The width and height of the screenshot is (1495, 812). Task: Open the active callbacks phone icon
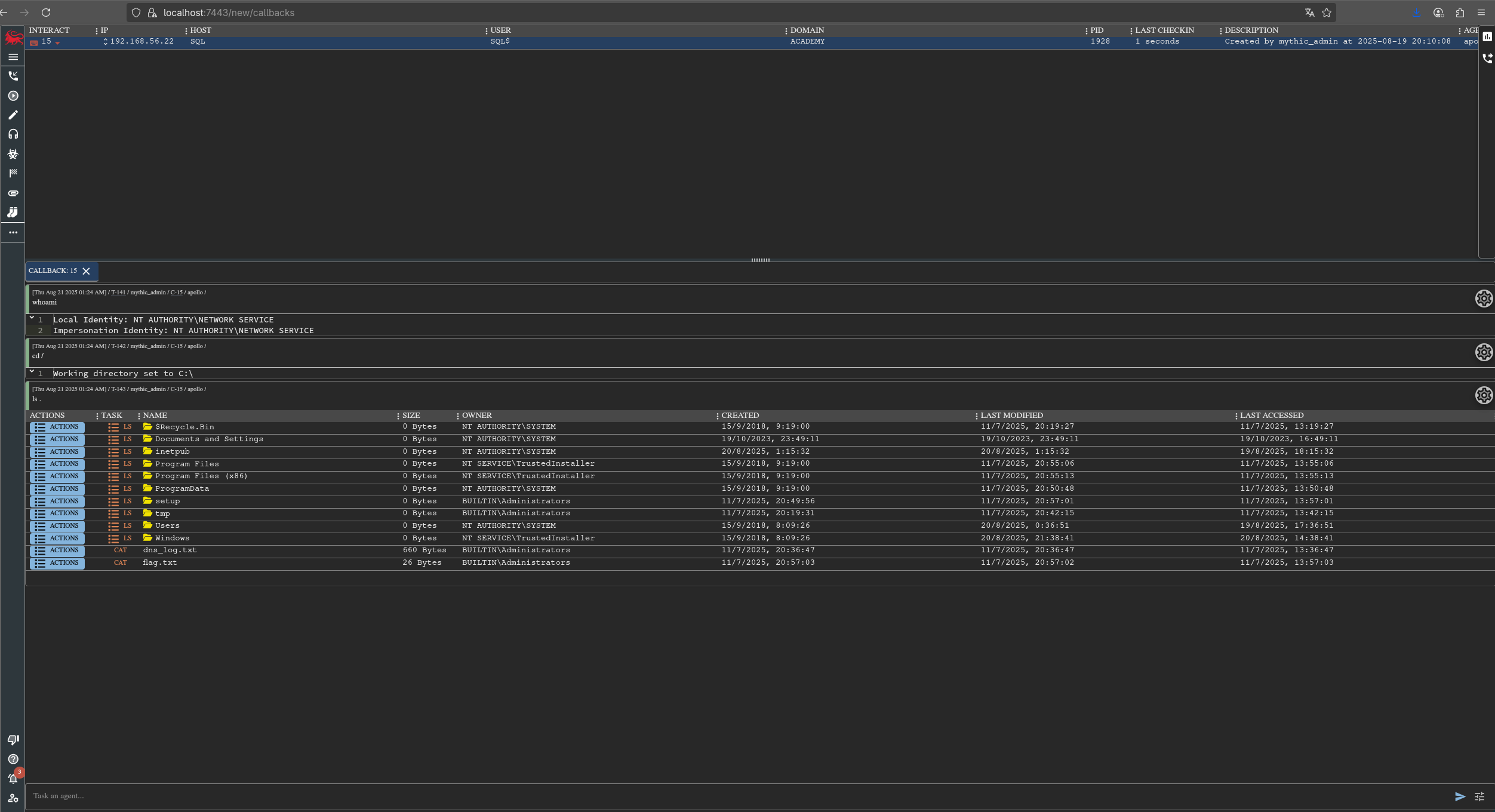pos(13,76)
